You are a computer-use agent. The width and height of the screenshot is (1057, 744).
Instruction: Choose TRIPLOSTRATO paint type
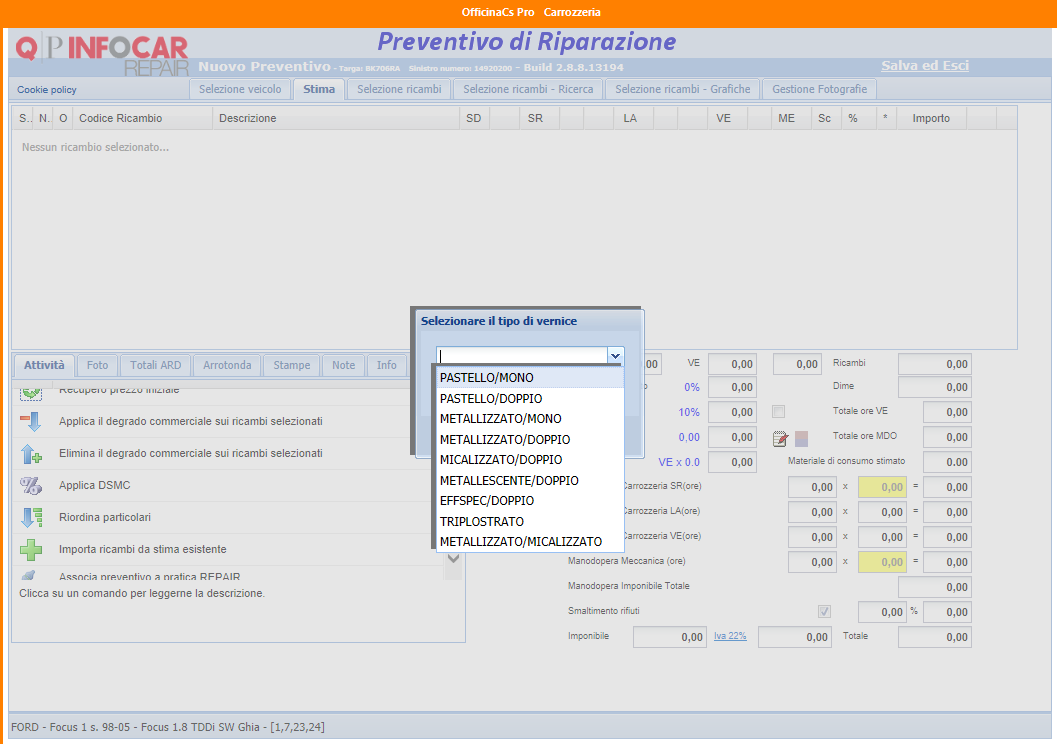click(x=530, y=522)
